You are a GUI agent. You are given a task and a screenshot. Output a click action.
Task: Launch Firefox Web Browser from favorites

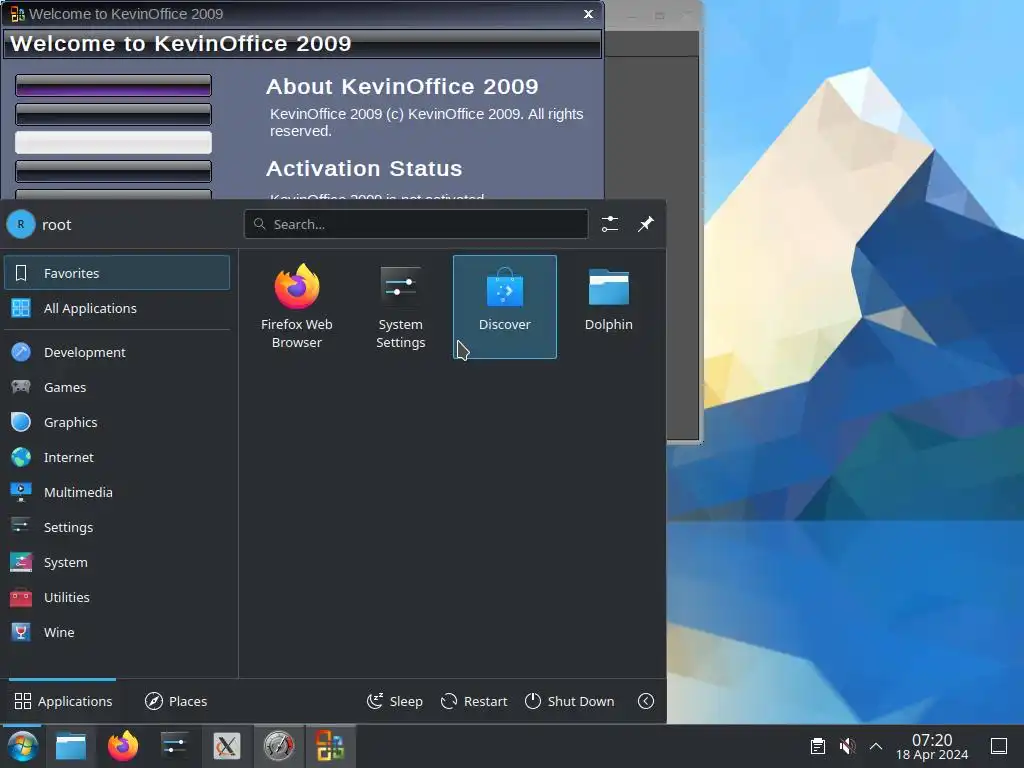click(x=296, y=306)
